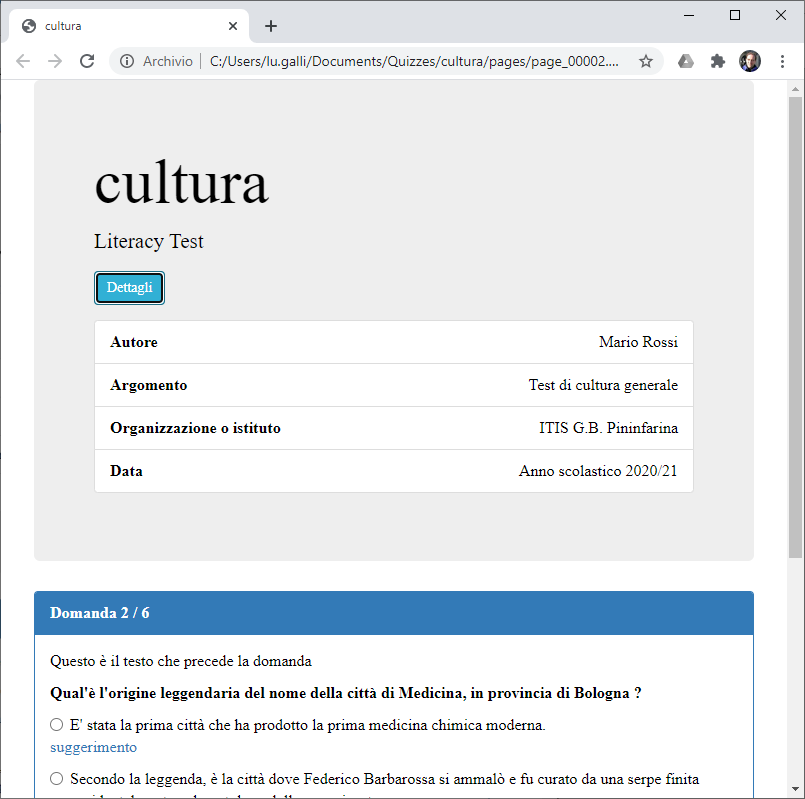
Task: Close the cultura tab
Action: coord(233,26)
